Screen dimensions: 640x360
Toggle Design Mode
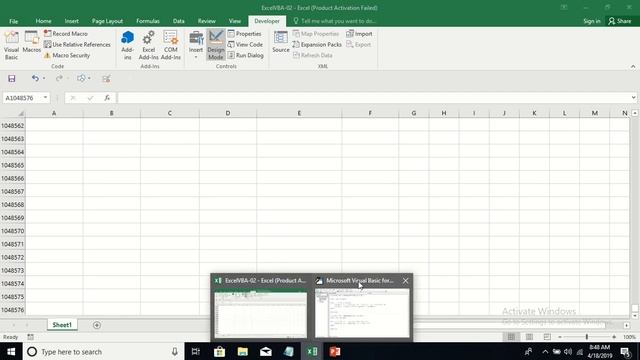pos(216,45)
